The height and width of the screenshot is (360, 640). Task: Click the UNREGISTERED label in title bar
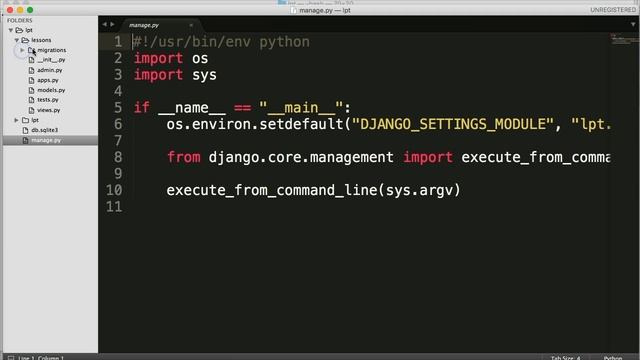pyautogui.click(x=613, y=10)
